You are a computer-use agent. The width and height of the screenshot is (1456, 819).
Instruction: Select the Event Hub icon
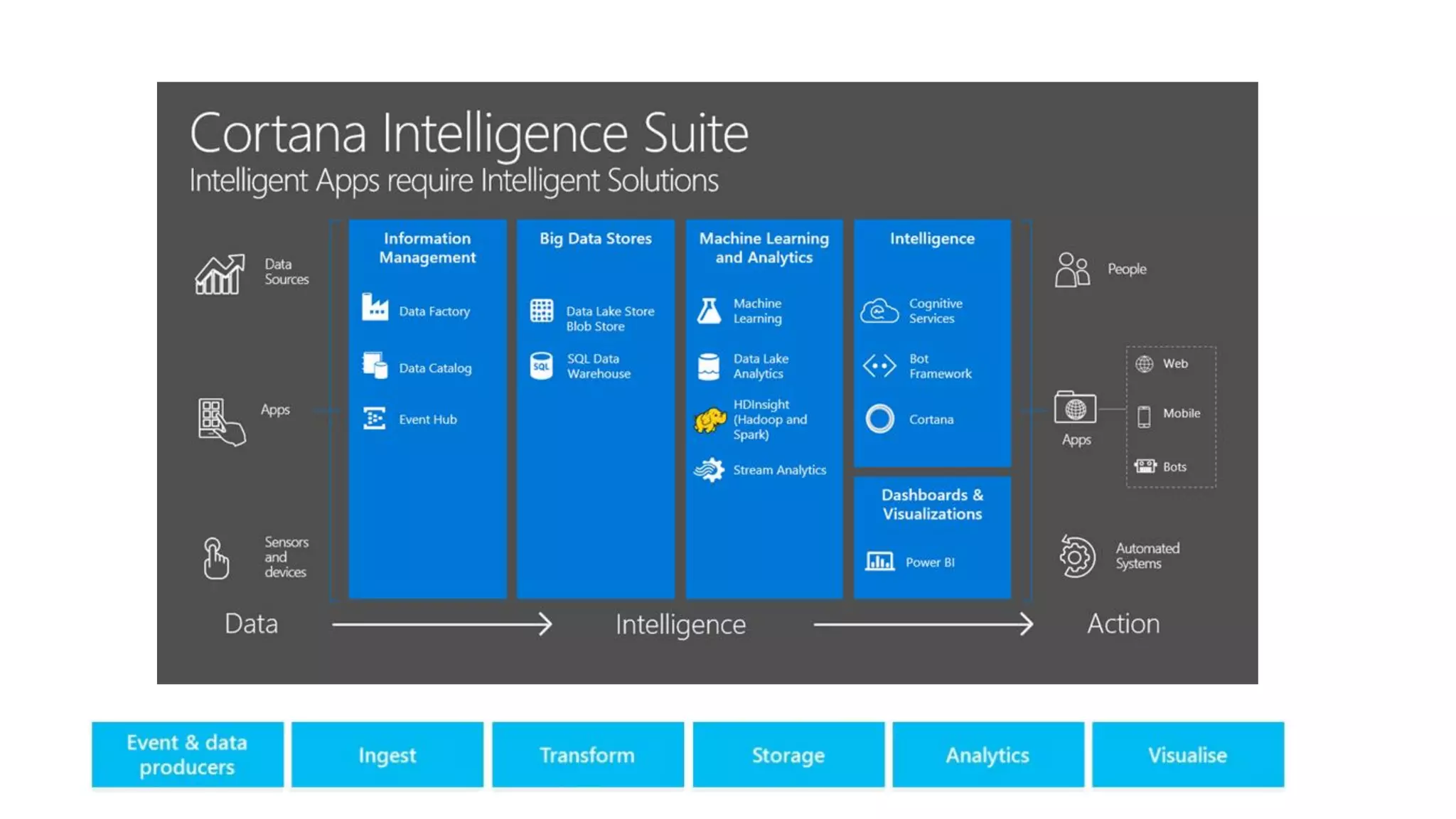pyautogui.click(x=374, y=418)
